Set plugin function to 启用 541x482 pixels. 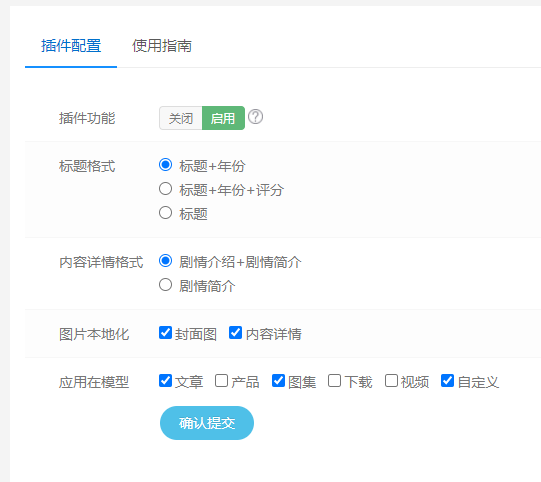(x=223, y=118)
